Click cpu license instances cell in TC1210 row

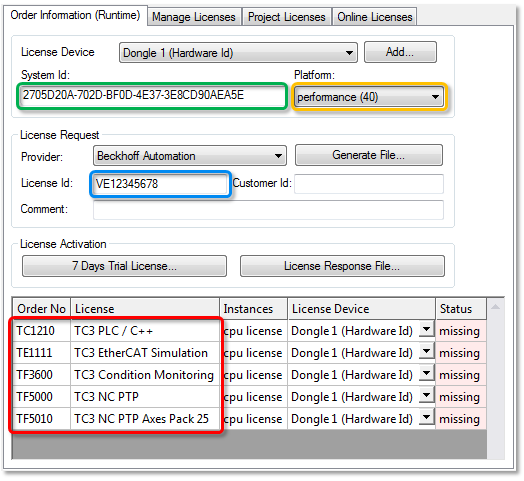pos(254,331)
